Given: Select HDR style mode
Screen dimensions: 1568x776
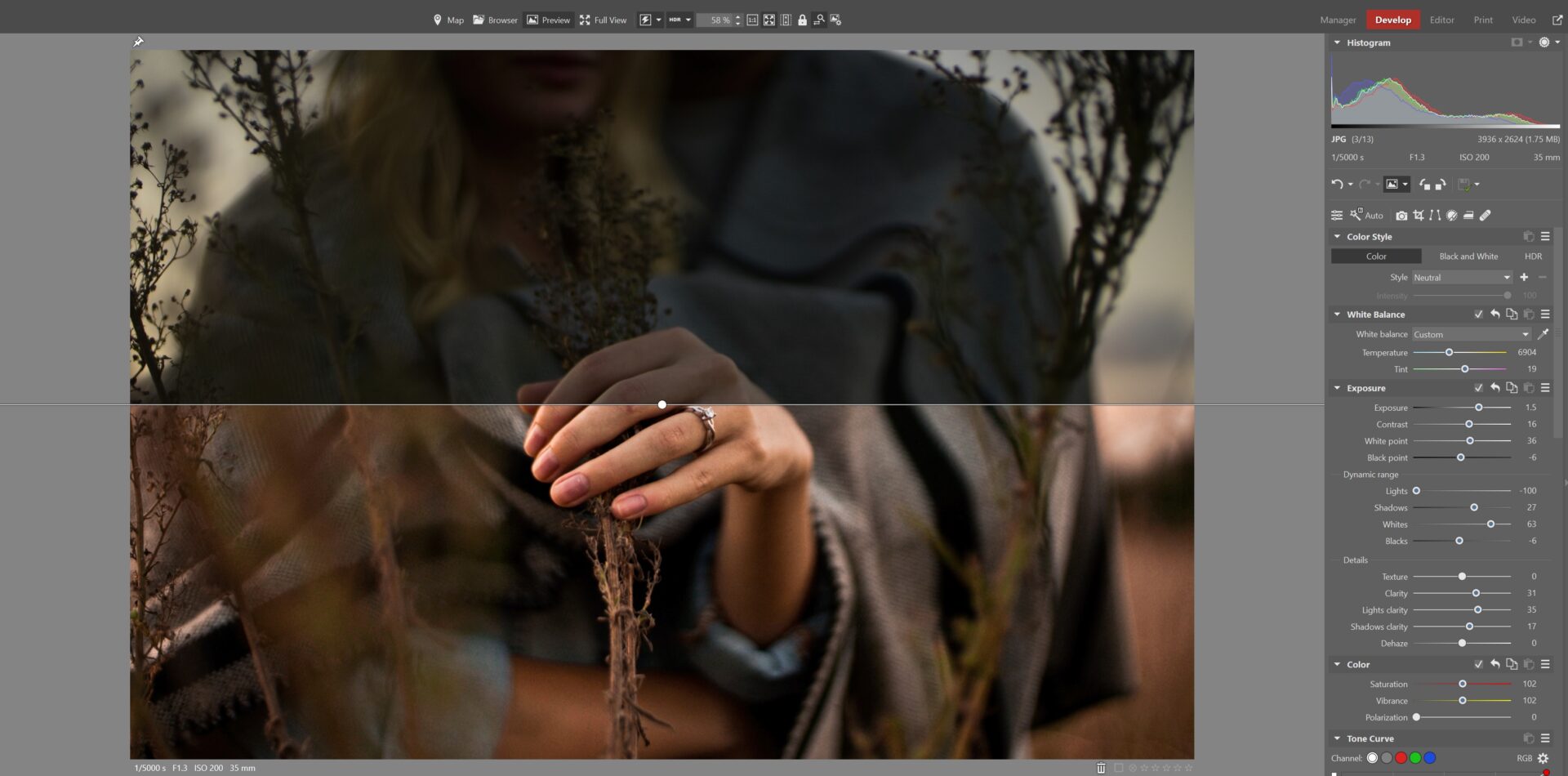Looking at the screenshot, I should click(1533, 256).
